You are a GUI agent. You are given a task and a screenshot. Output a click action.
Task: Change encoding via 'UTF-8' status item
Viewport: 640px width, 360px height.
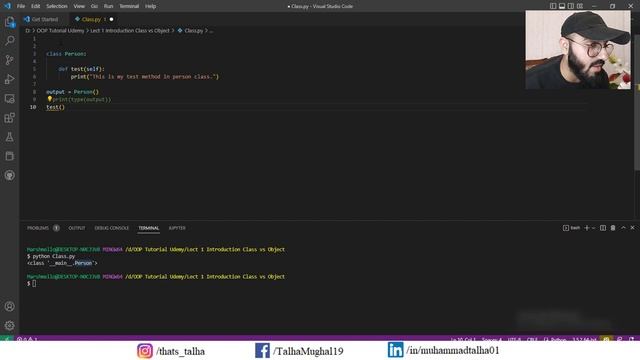[x=514, y=339]
